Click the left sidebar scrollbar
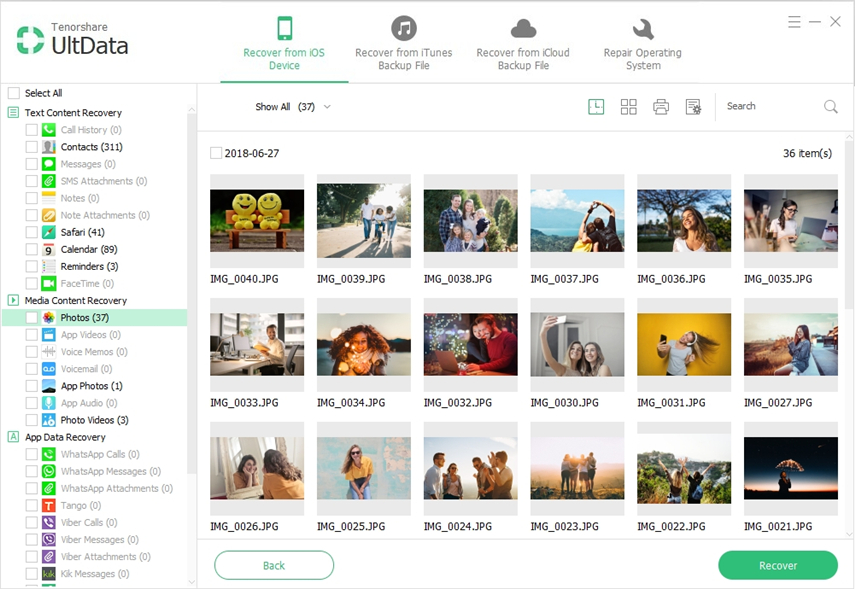855x589 pixels. (x=191, y=294)
